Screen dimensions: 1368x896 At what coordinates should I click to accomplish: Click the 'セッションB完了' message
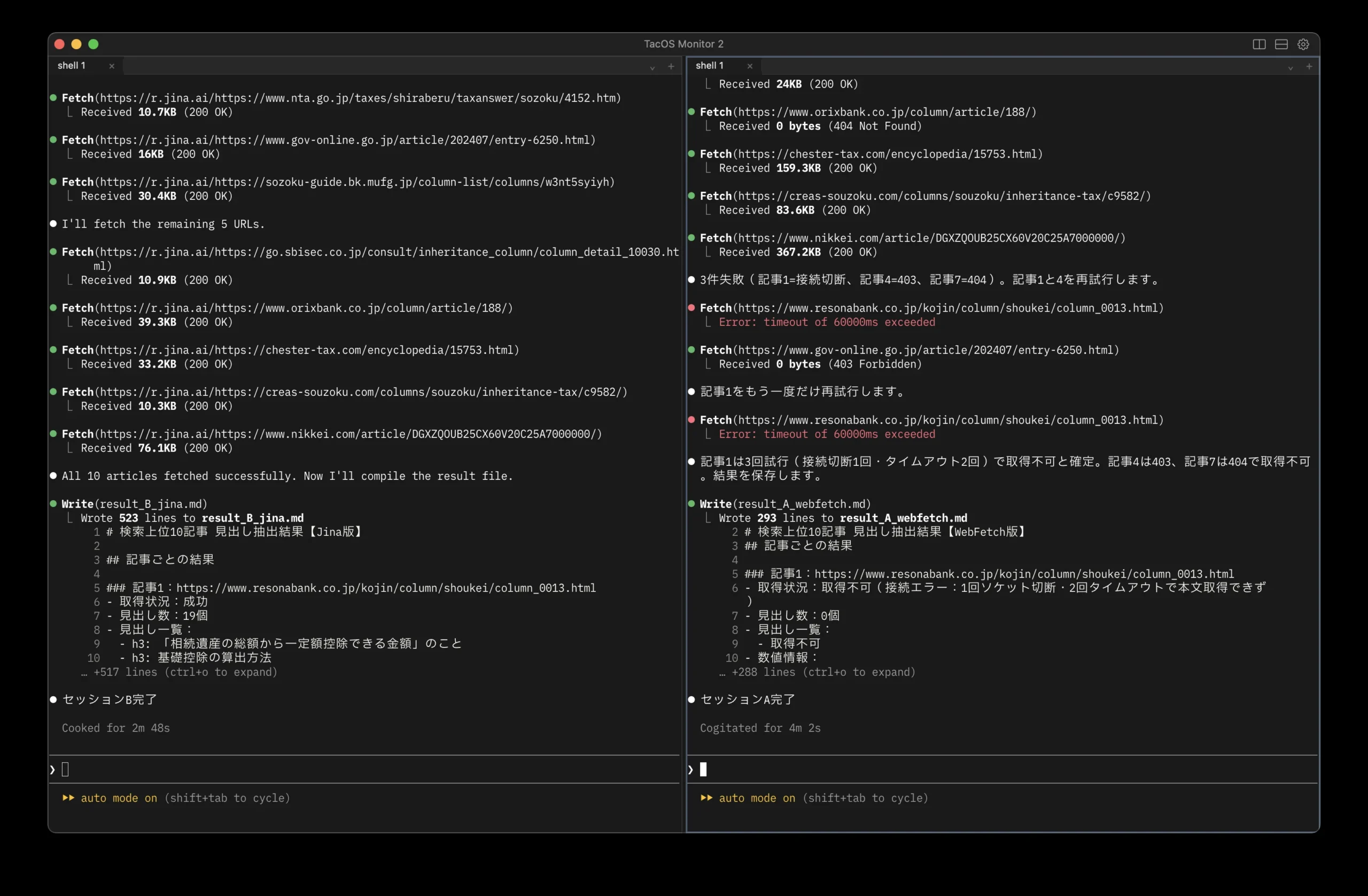coord(109,699)
